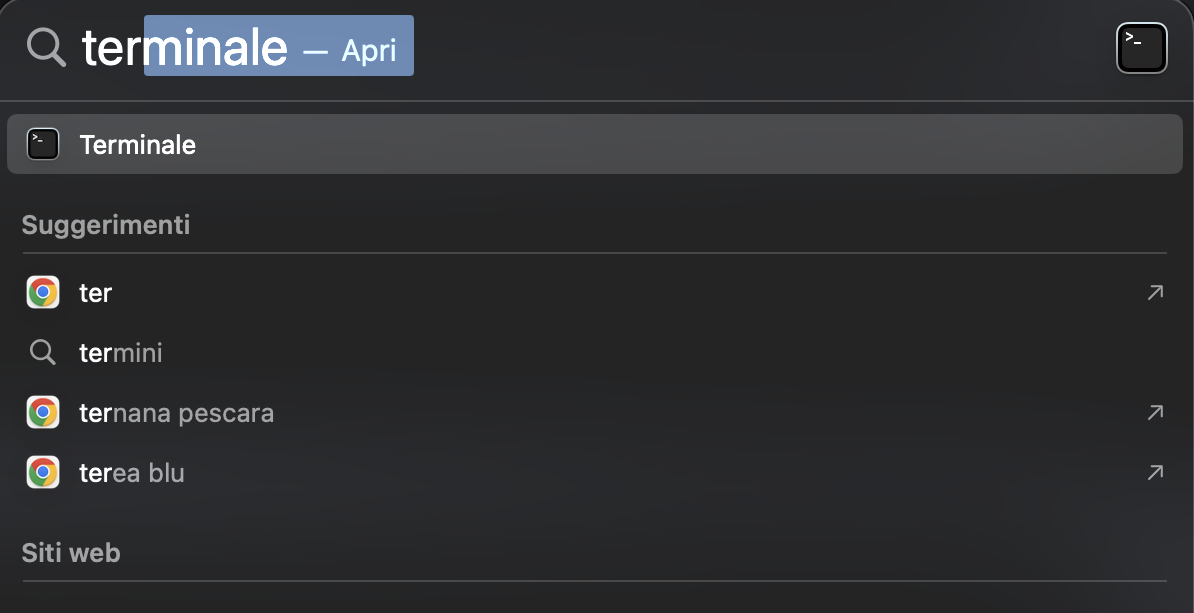Click the diagonal arrow next to the ter suggestion

click(x=1155, y=292)
